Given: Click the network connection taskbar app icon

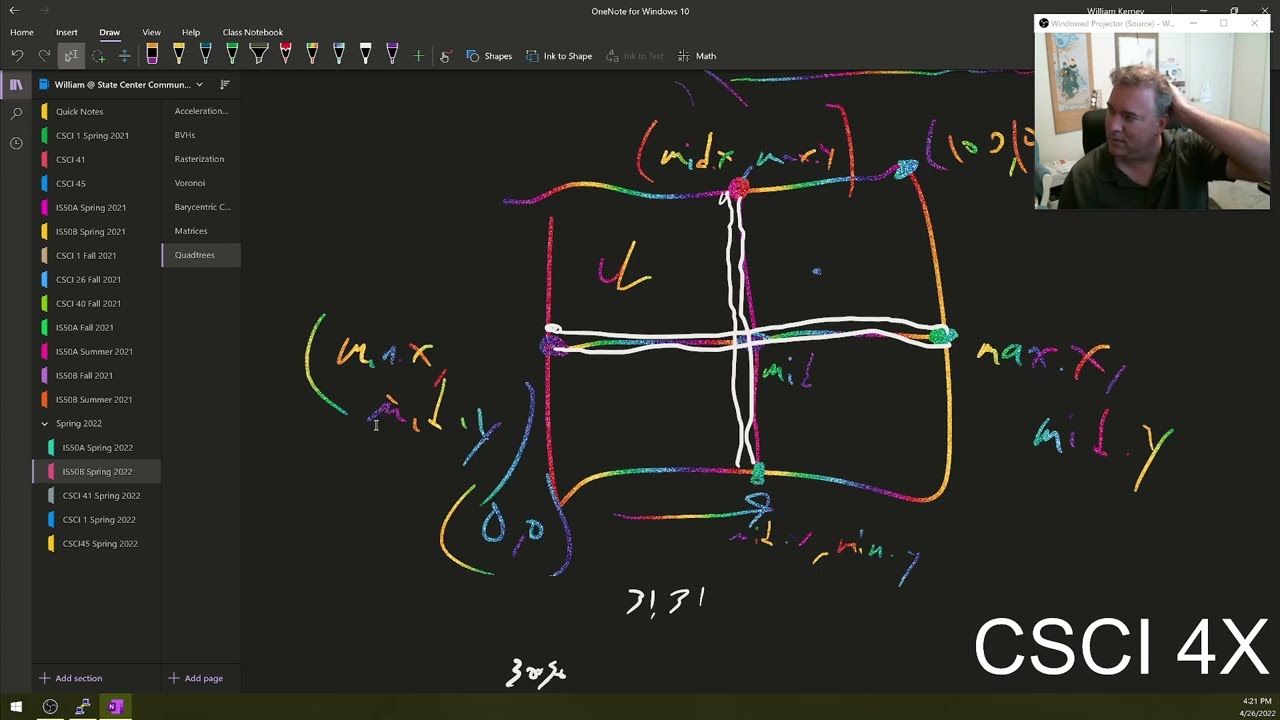Looking at the screenshot, I should tap(82, 707).
